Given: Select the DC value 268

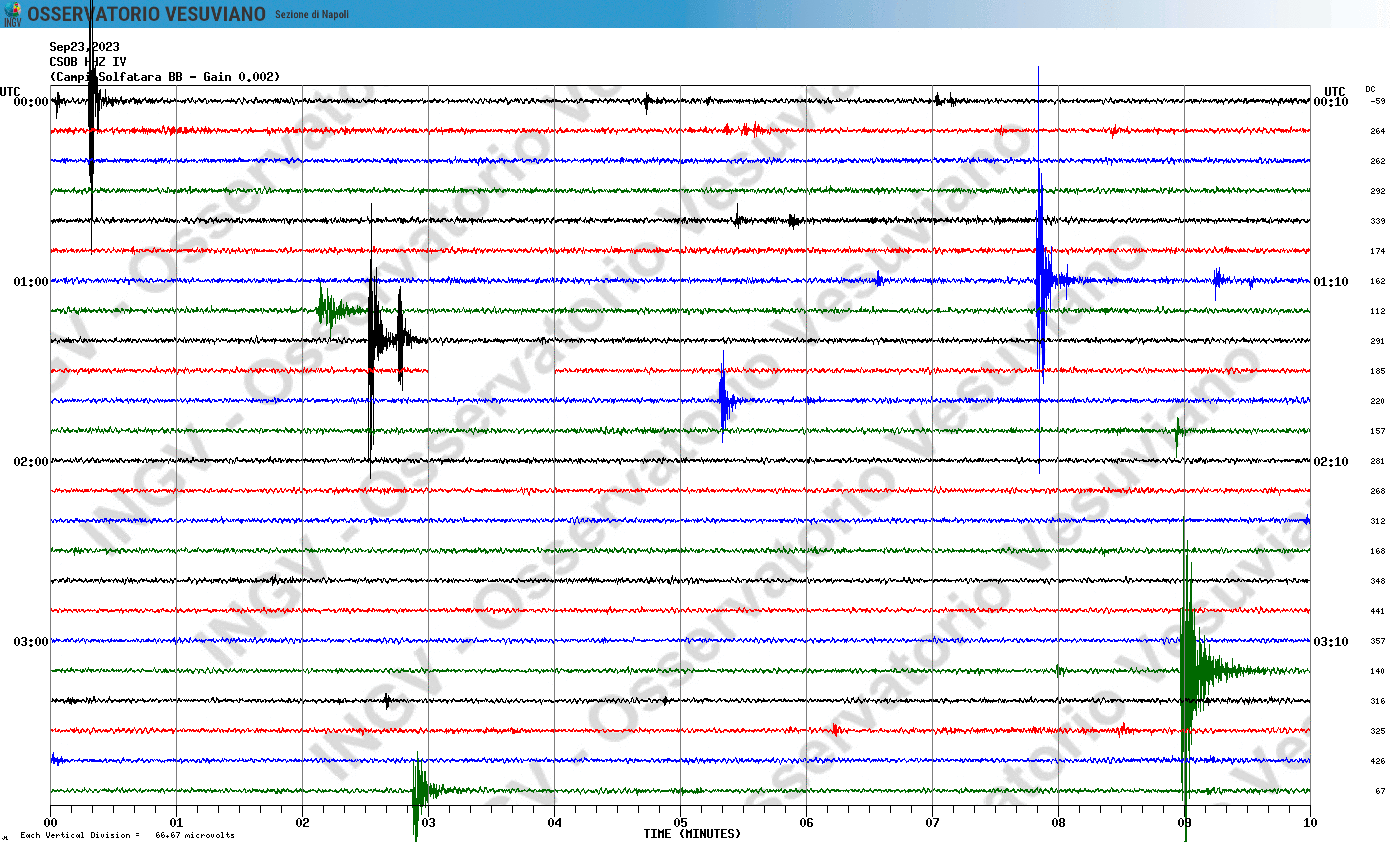Looking at the screenshot, I should [1377, 491].
